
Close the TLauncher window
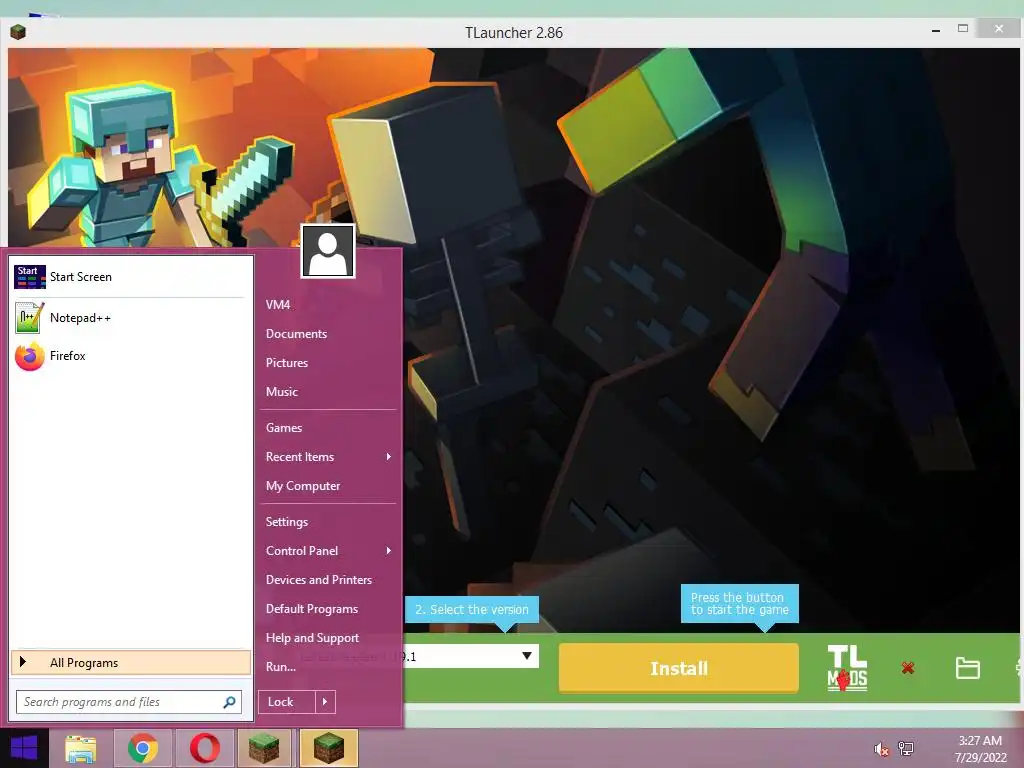point(999,29)
